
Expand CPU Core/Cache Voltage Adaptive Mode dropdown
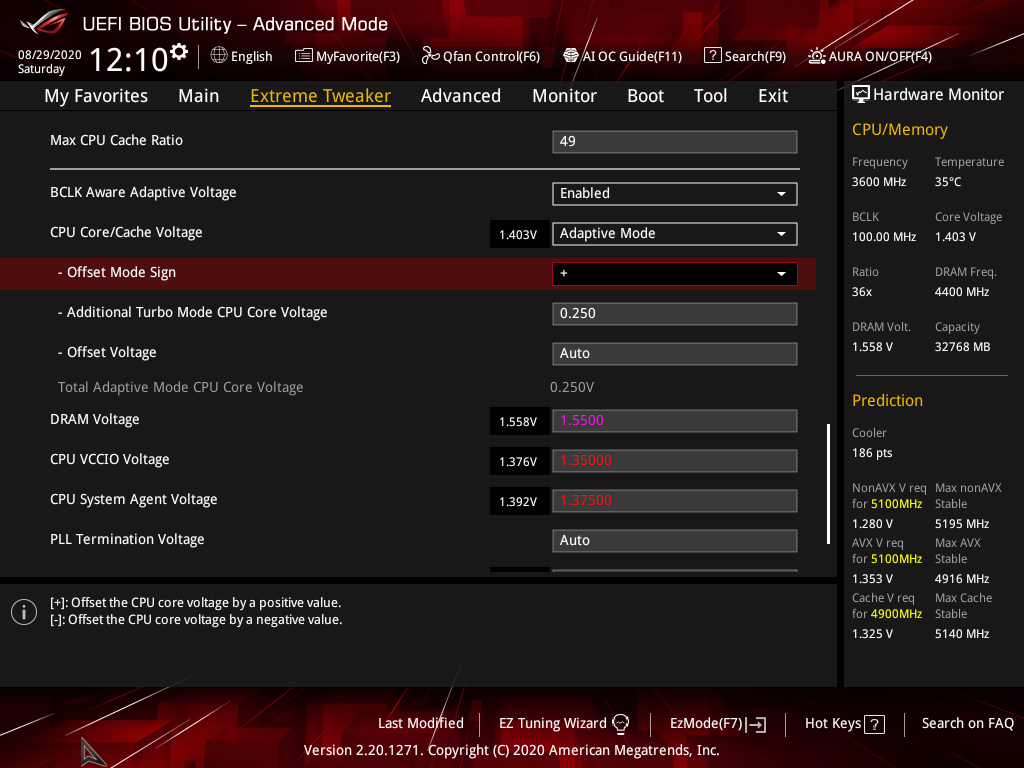click(675, 233)
